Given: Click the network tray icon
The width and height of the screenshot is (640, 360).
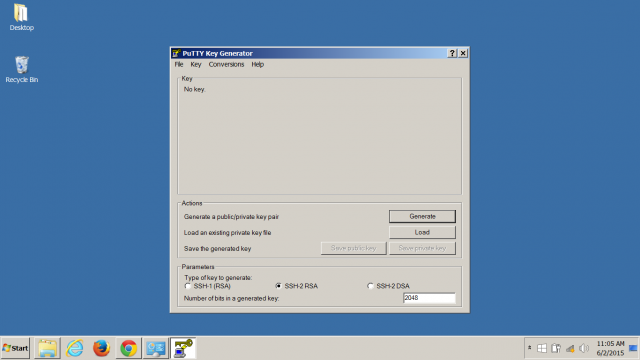Looking at the screenshot, I should point(570,348).
